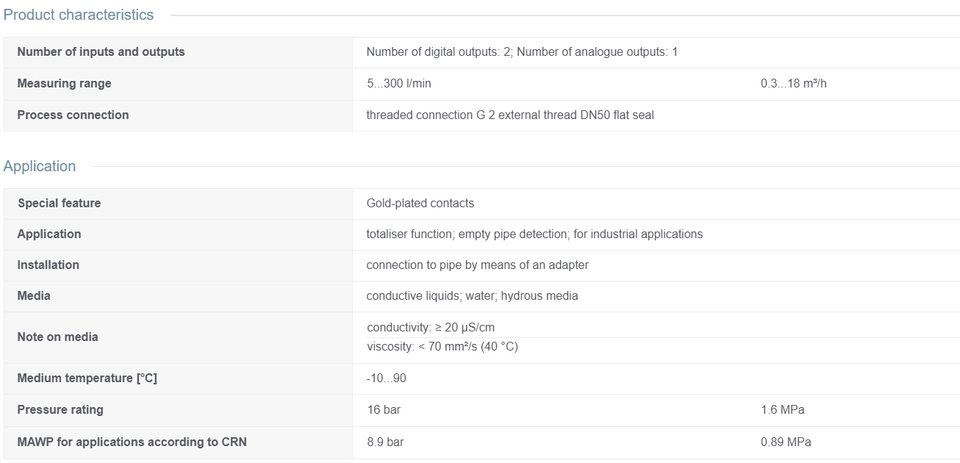
Task: Click the 8.9 bar MAWP value
Action: click(385, 442)
